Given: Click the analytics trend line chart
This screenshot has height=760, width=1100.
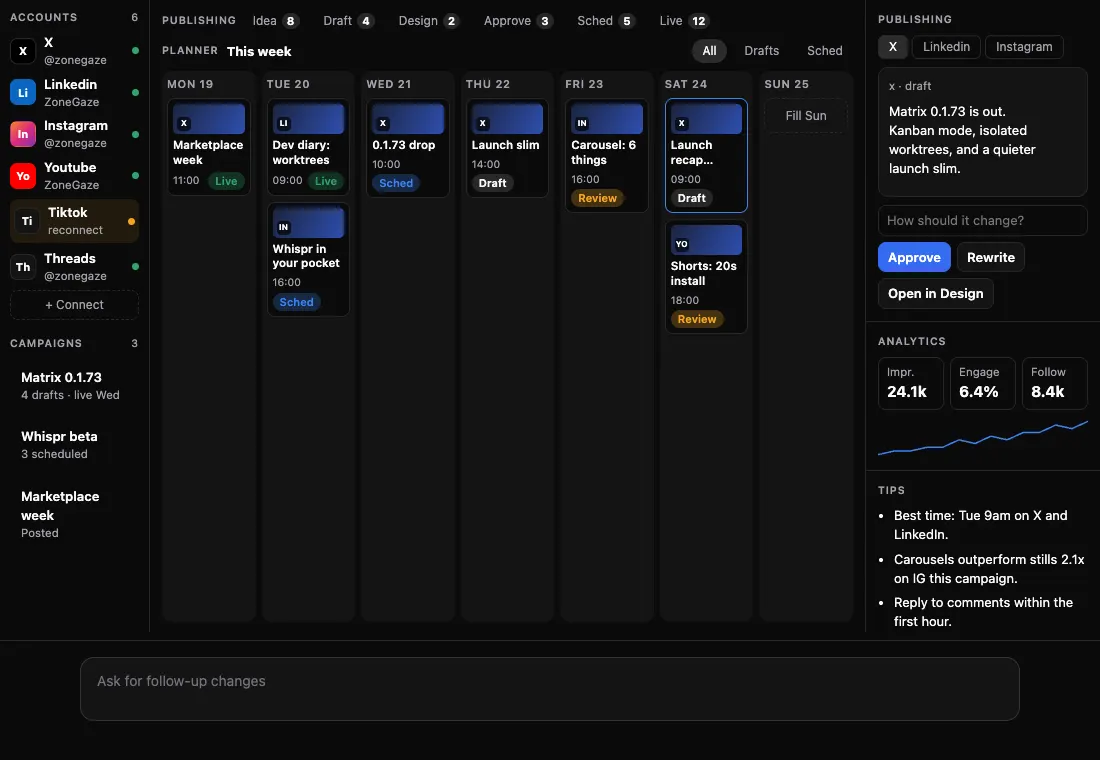Looking at the screenshot, I should [983, 438].
